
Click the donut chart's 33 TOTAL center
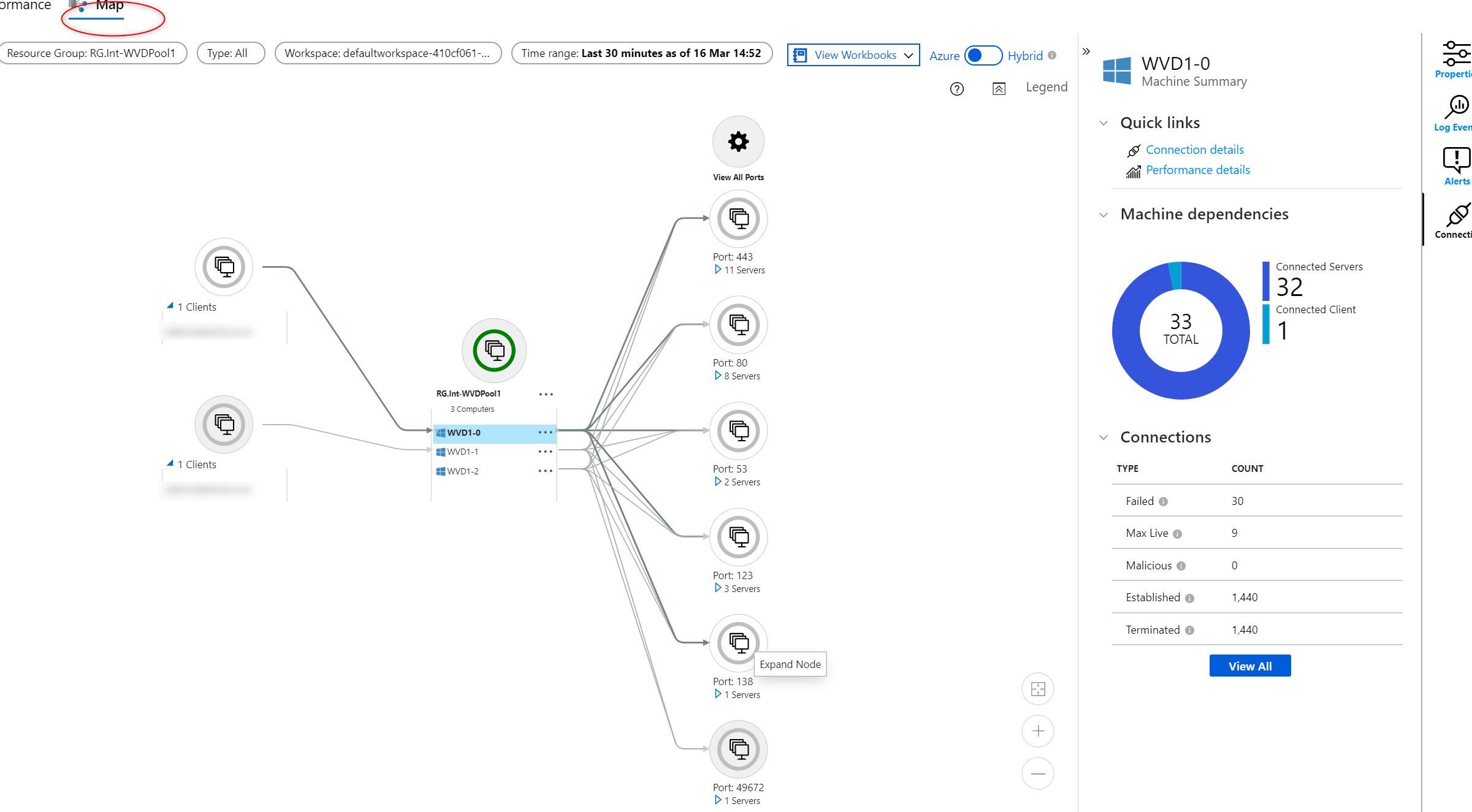tap(1181, 330)
